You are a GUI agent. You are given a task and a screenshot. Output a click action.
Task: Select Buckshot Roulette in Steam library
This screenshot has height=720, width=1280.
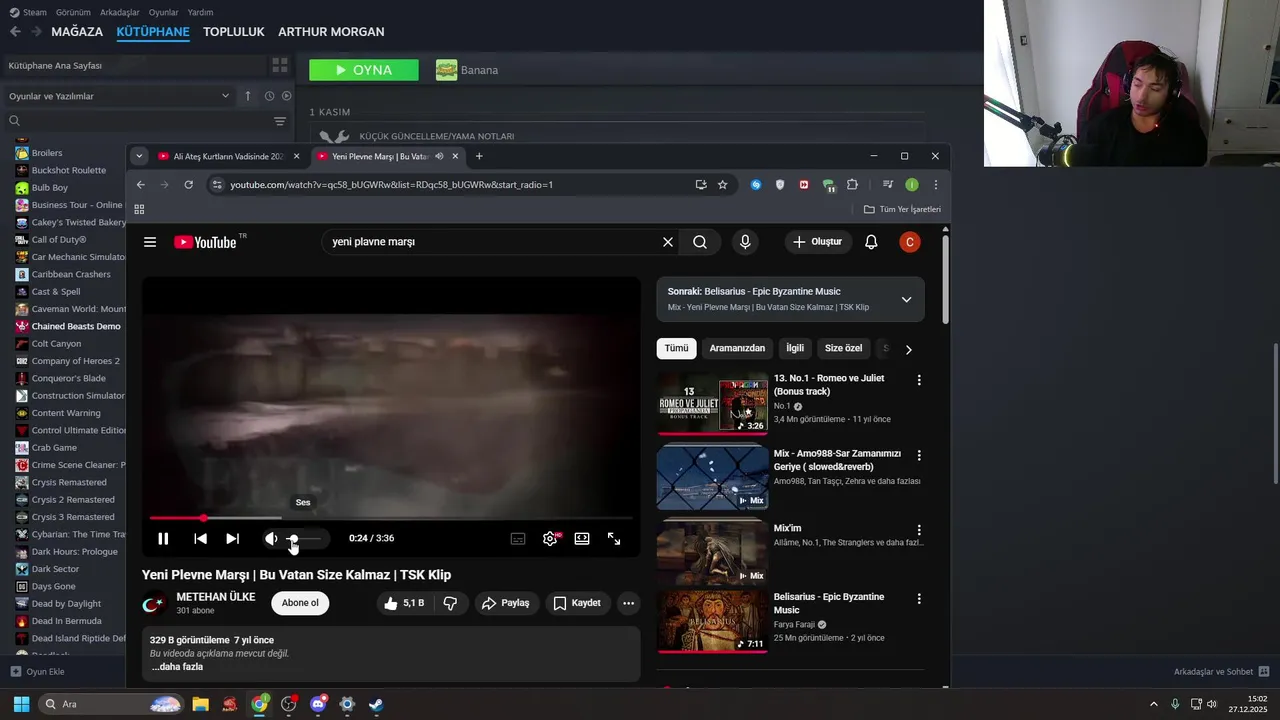[68, 170]
